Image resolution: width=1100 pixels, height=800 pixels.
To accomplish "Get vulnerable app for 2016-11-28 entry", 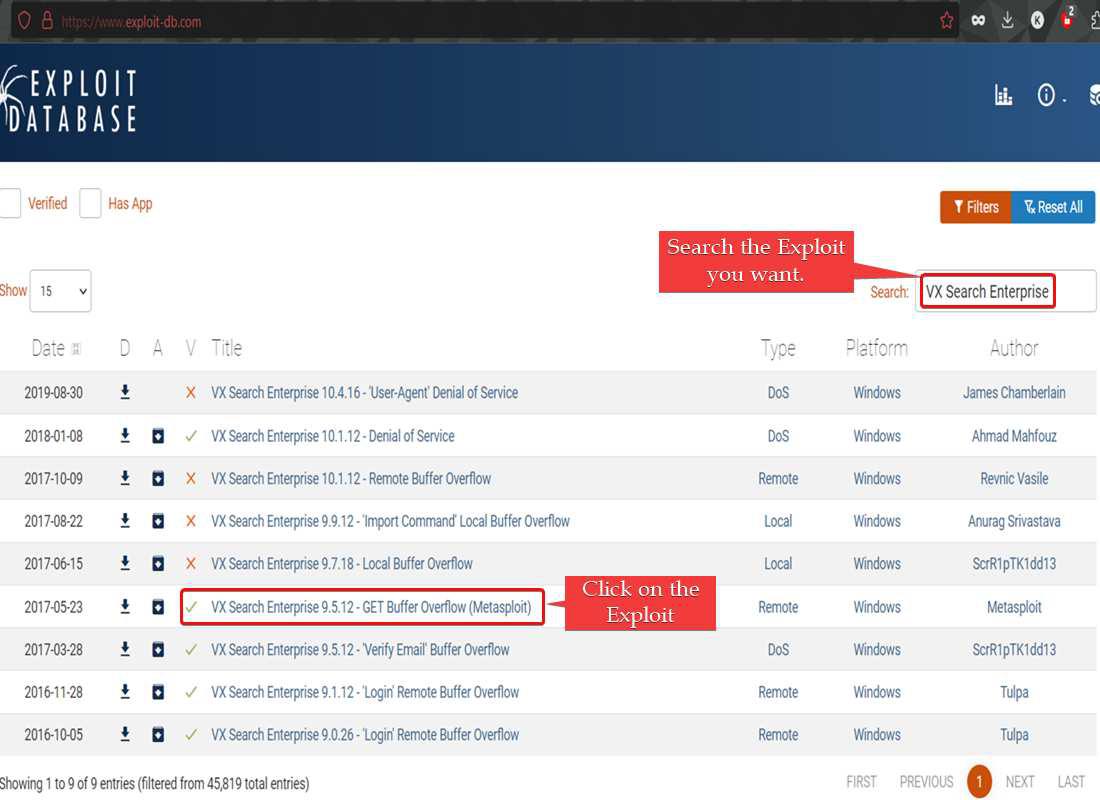I will (x=159, y=693).
